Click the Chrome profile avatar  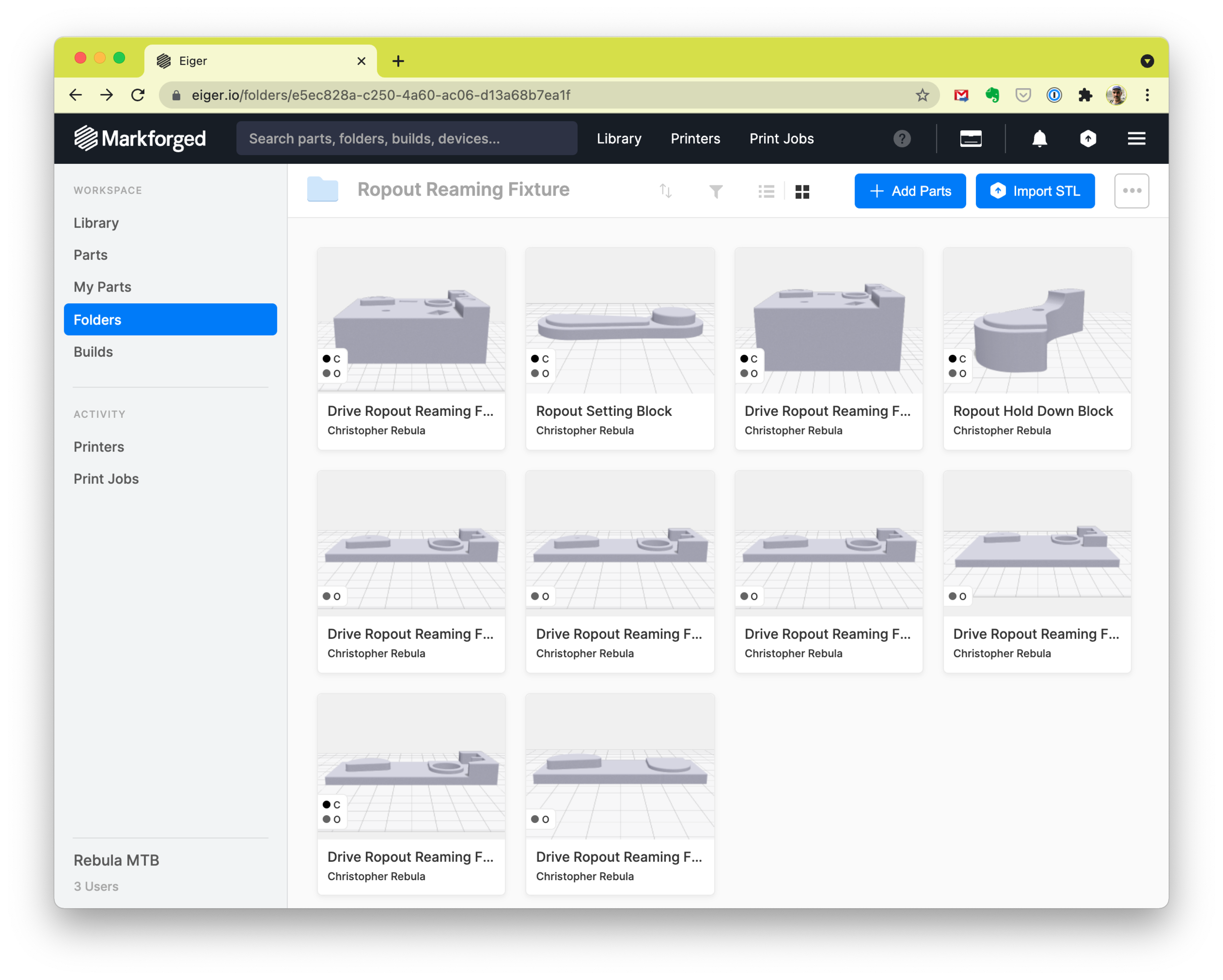(x=1116, y=95)
